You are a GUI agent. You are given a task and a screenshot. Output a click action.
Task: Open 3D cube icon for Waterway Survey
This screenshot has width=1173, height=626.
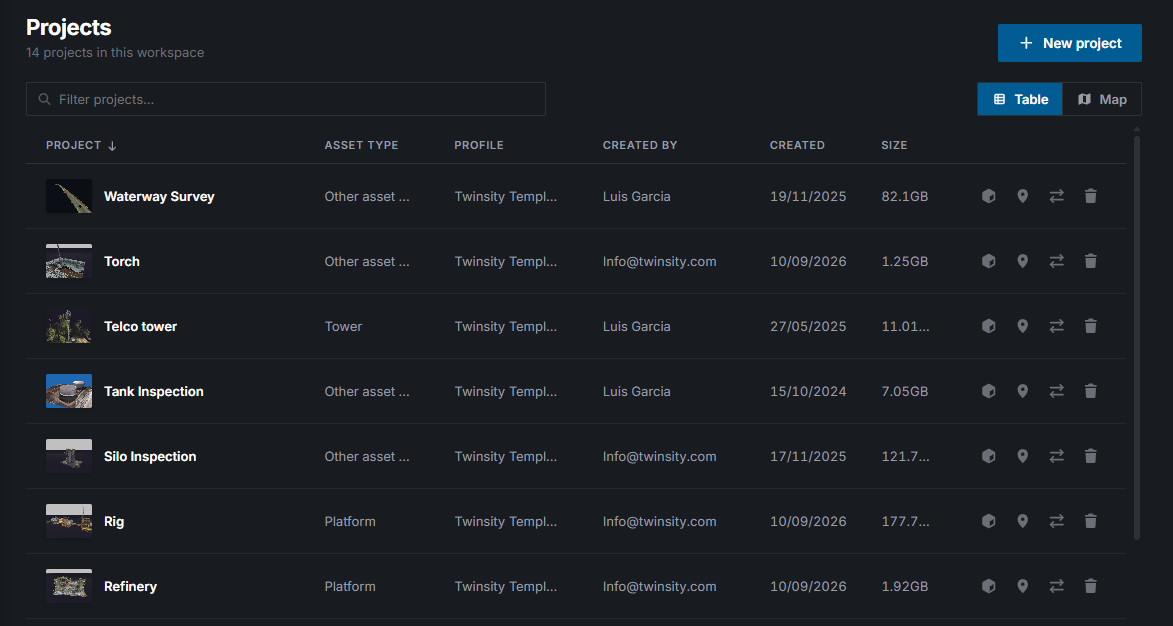988,196
